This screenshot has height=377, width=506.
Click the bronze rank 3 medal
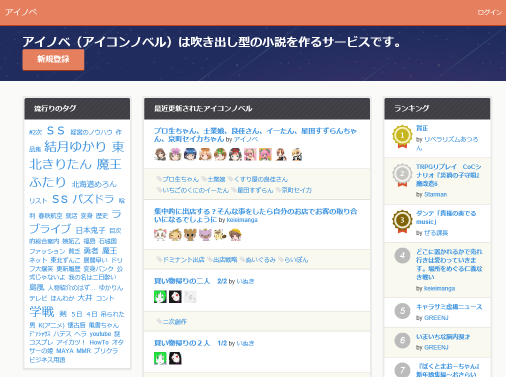coord(402,221)
